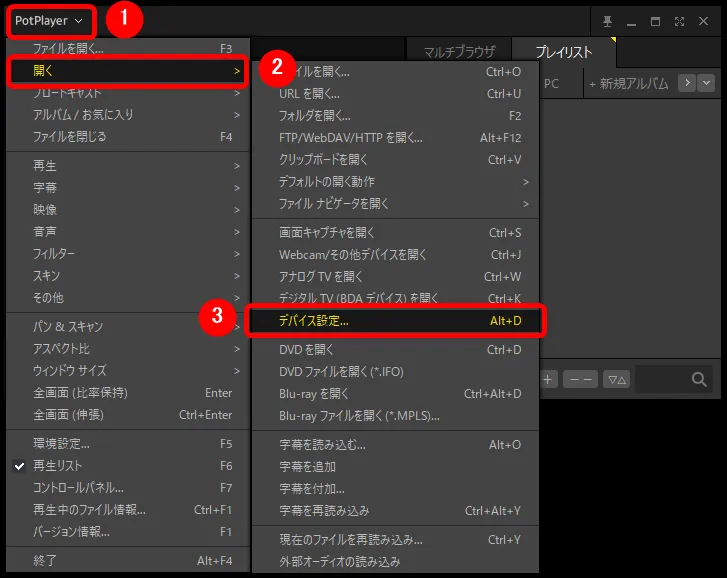Expand the 映像 submenu
The width and height of the screenshot is (727, 578).
(128, 210)
